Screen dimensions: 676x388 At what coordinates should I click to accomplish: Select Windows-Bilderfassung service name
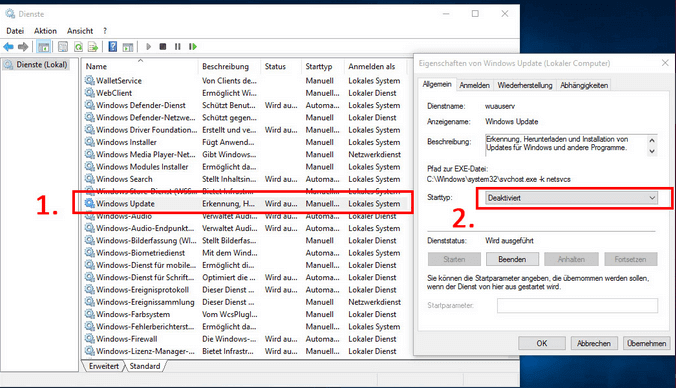pos(146,241)
